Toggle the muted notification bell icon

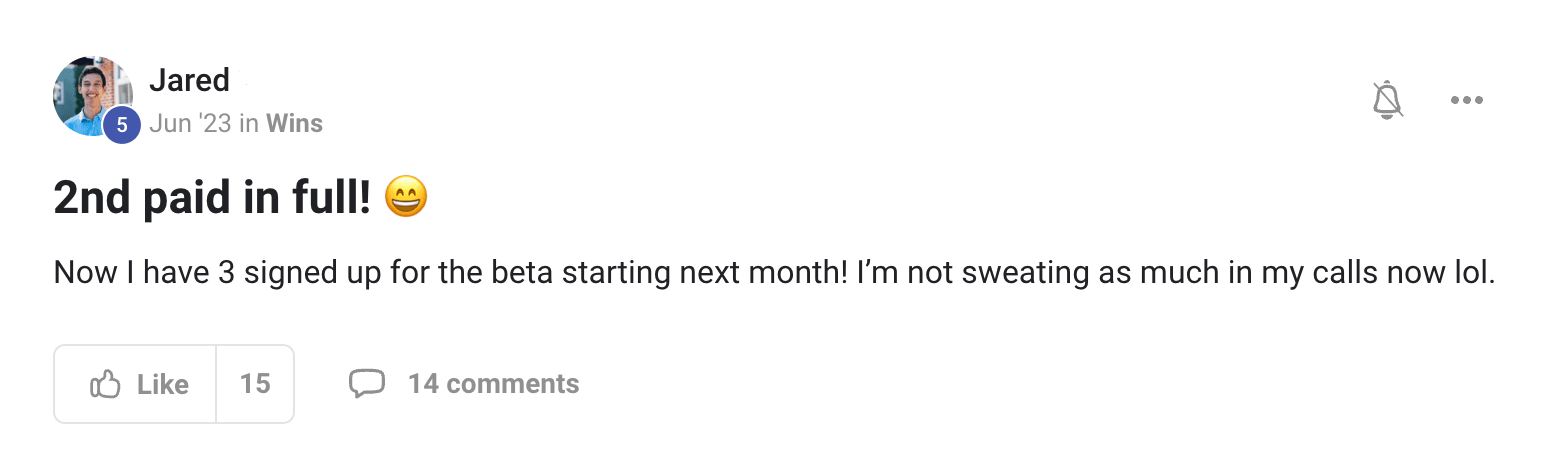coord(1386,100)
